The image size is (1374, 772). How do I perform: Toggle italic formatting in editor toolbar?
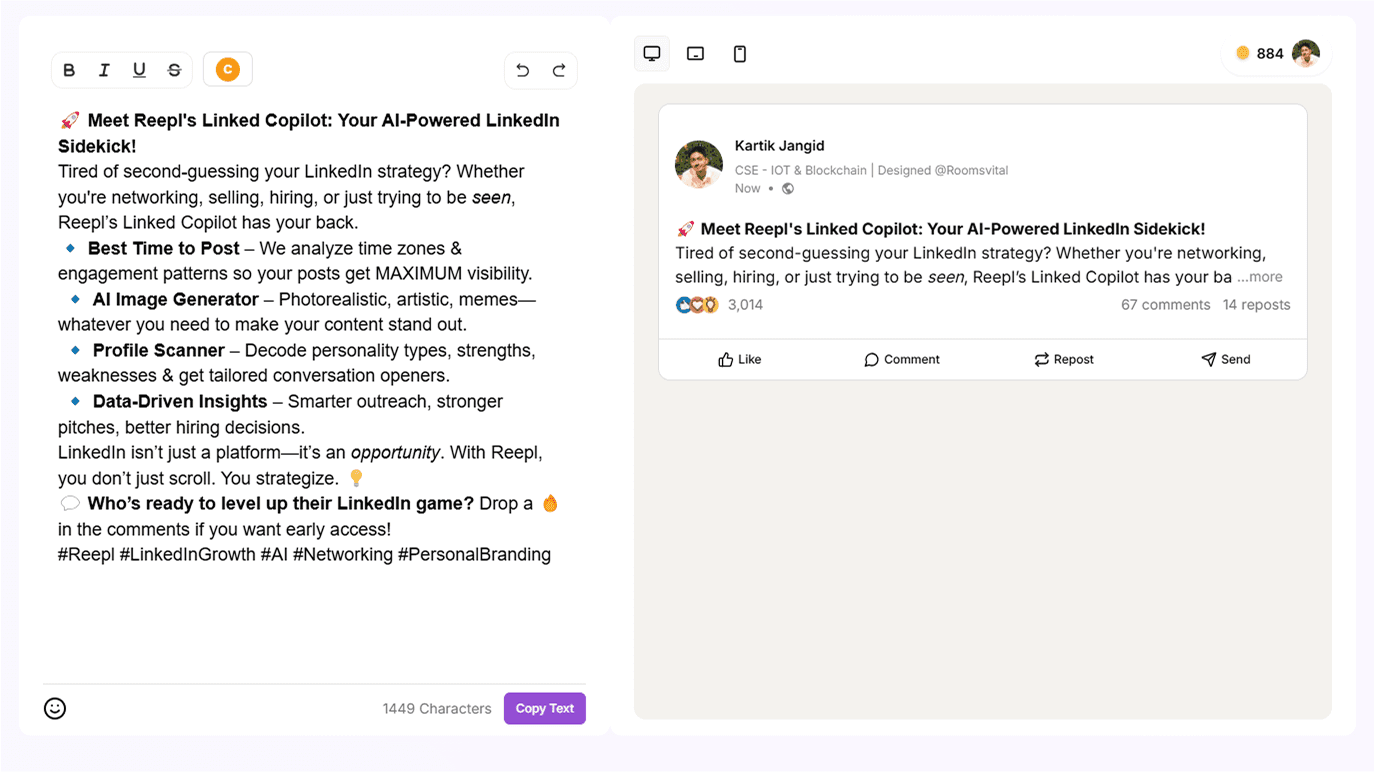tap(104, 70)
